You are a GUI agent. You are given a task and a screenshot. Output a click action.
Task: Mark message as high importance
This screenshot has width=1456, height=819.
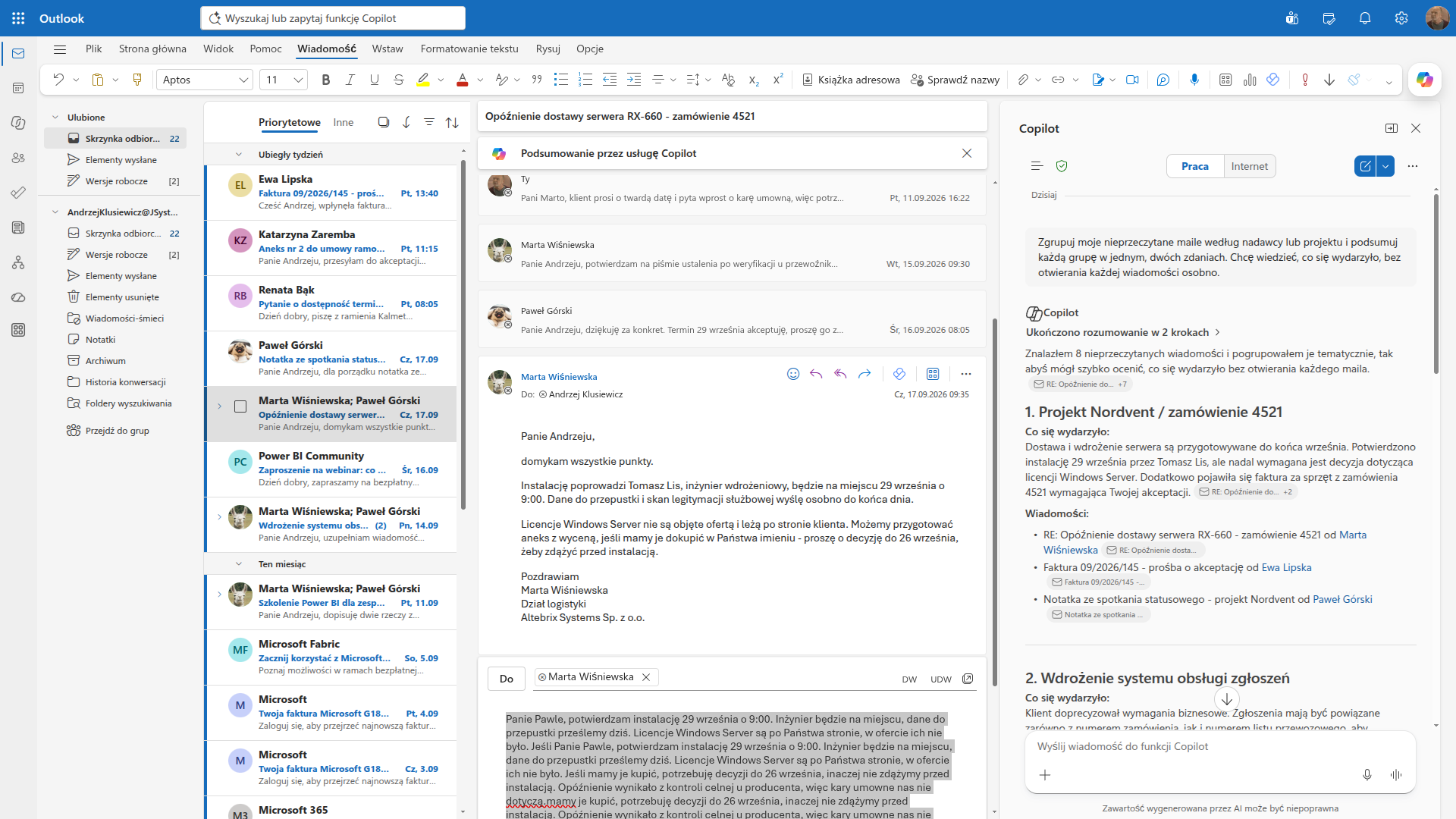point(1305,80)
